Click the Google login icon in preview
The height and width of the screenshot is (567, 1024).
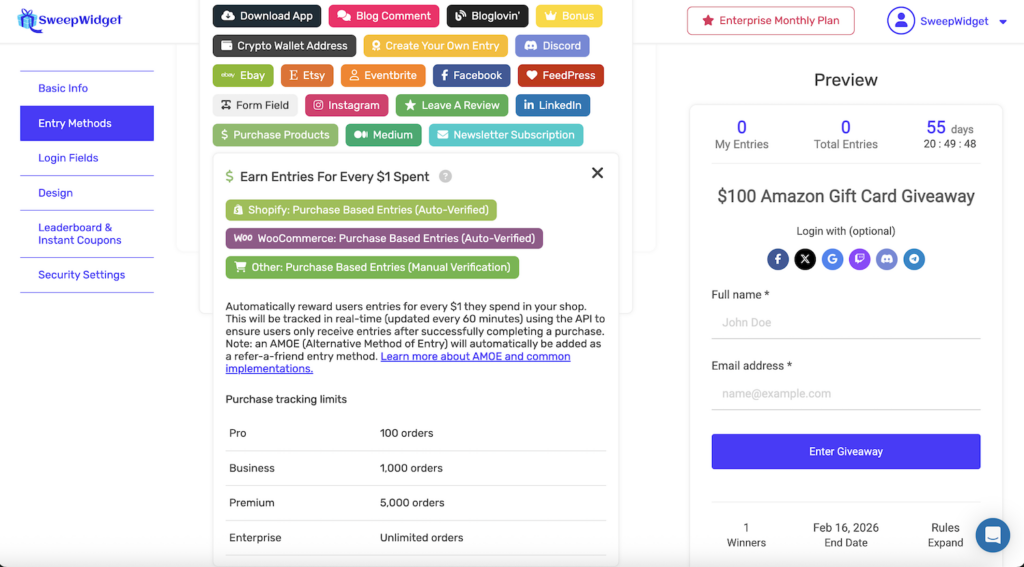pos(832,260)
